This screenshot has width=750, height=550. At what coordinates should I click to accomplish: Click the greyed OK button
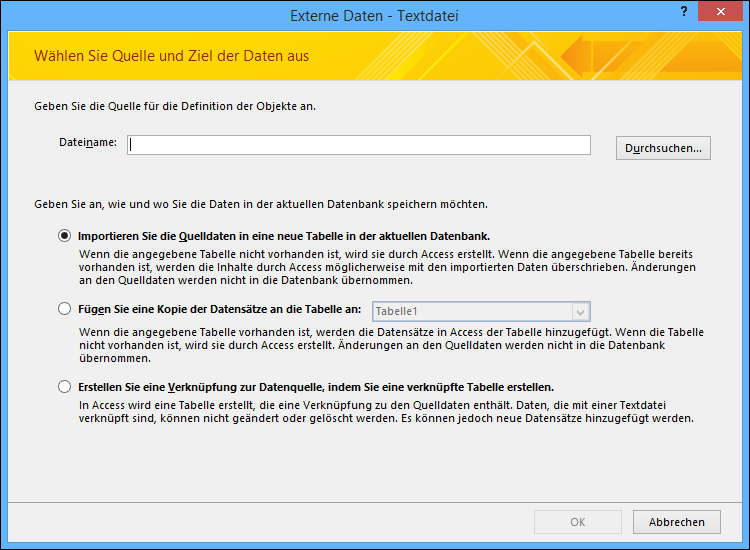pyautogui.click(x=578, y=522)
